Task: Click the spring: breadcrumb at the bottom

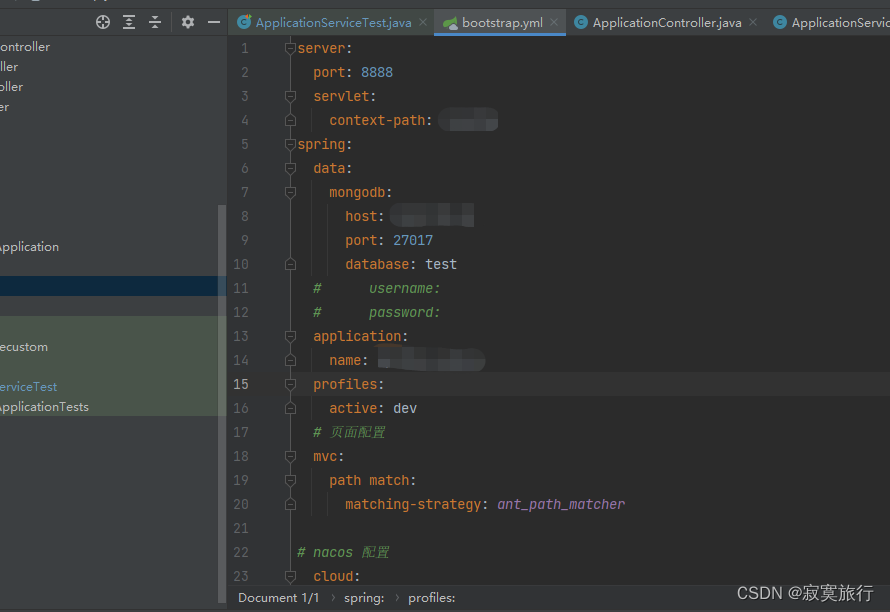Action: (x=363, y=597)
